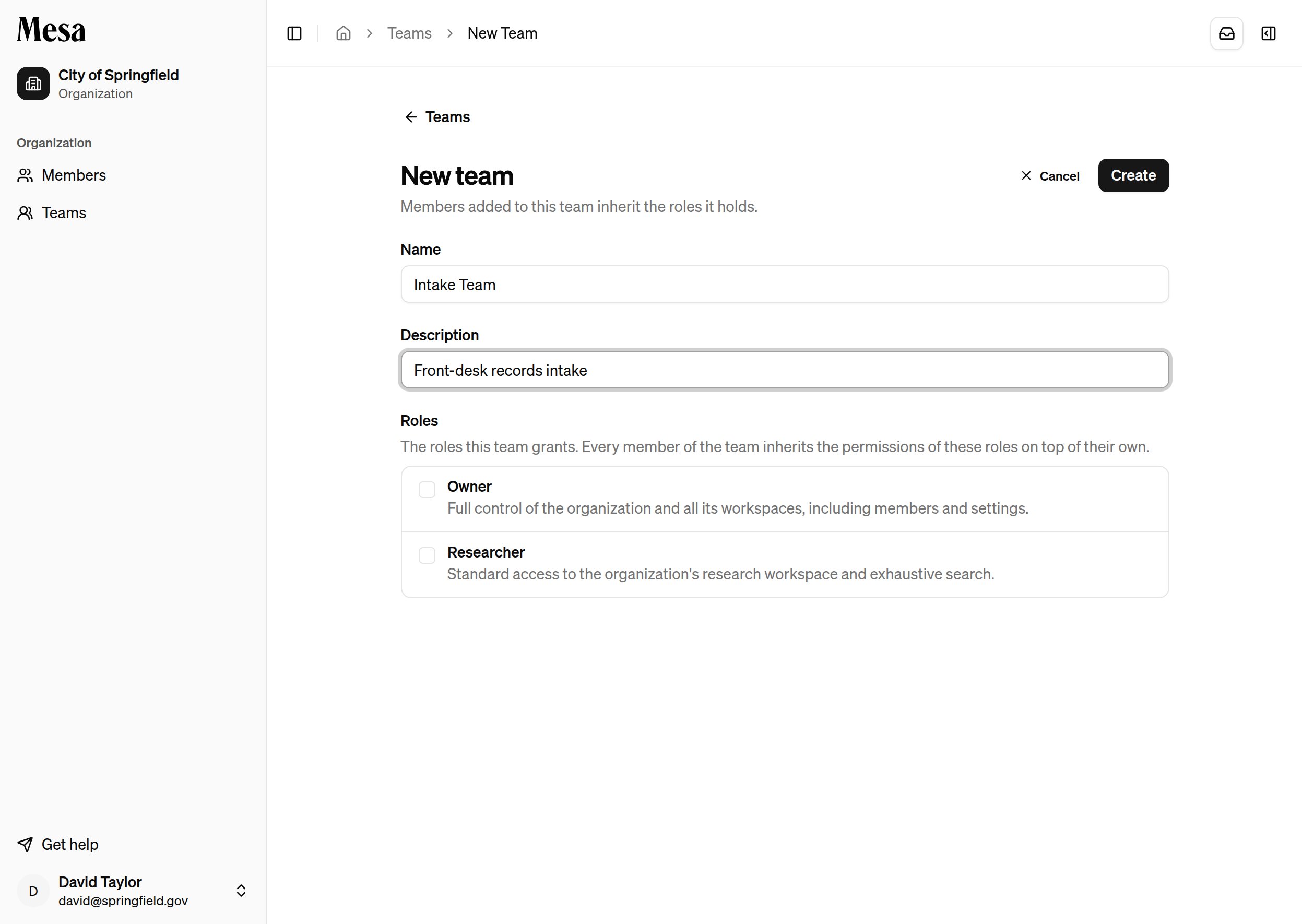Open Get help in the sidebar
The height and width of the screenshot is (924, 1302).
tap(57, 844)
